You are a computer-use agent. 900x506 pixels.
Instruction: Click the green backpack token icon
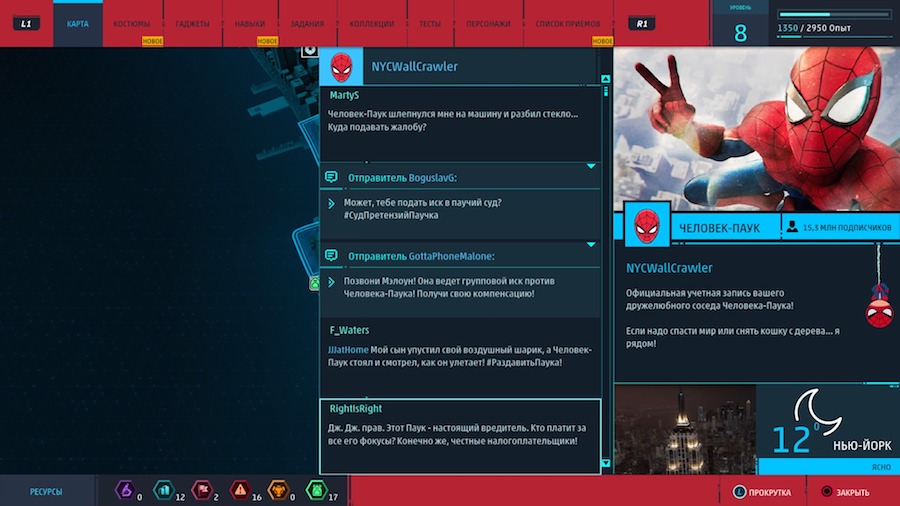317,491
